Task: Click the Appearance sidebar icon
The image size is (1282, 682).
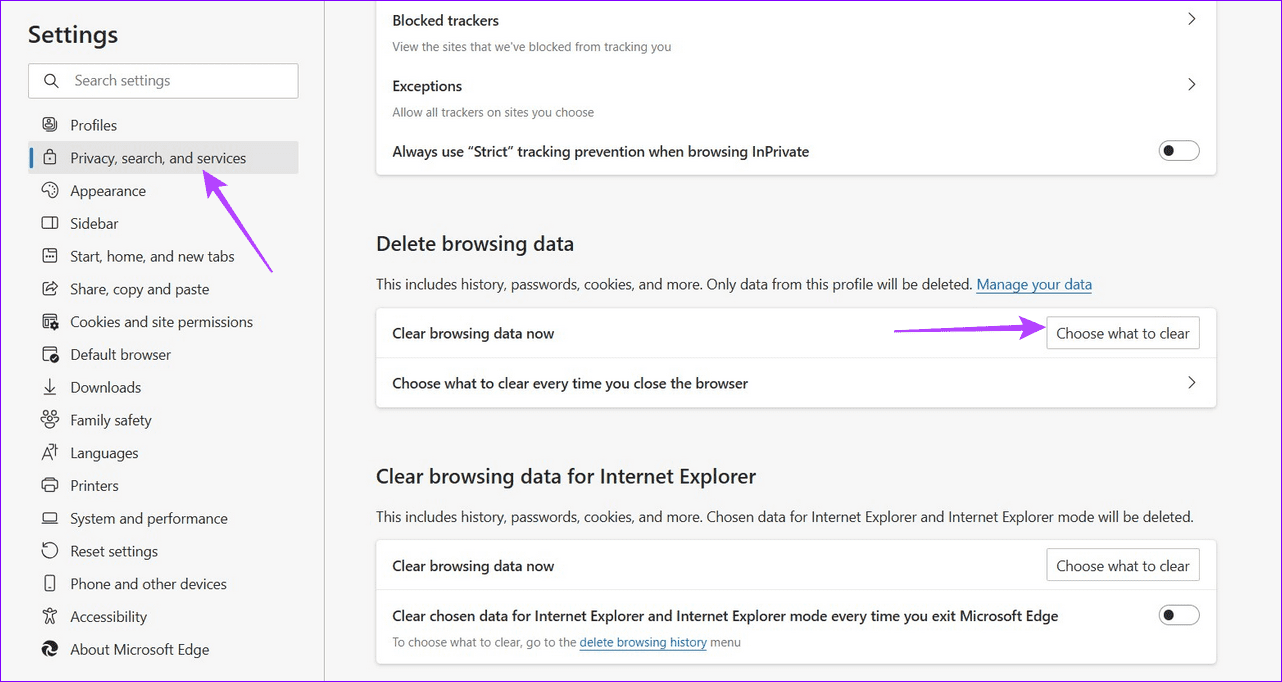Action: pos(49,190)
